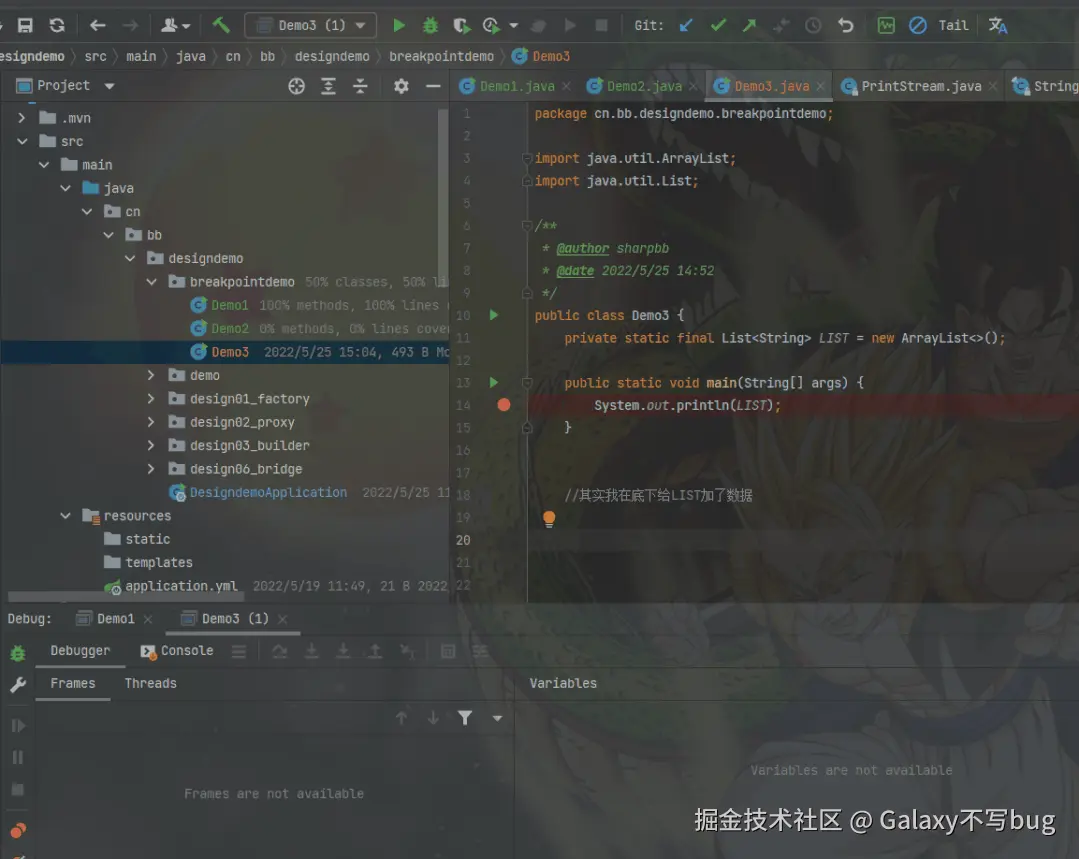Select application.yml file
Screen dimensions: 1079x859
181,586
